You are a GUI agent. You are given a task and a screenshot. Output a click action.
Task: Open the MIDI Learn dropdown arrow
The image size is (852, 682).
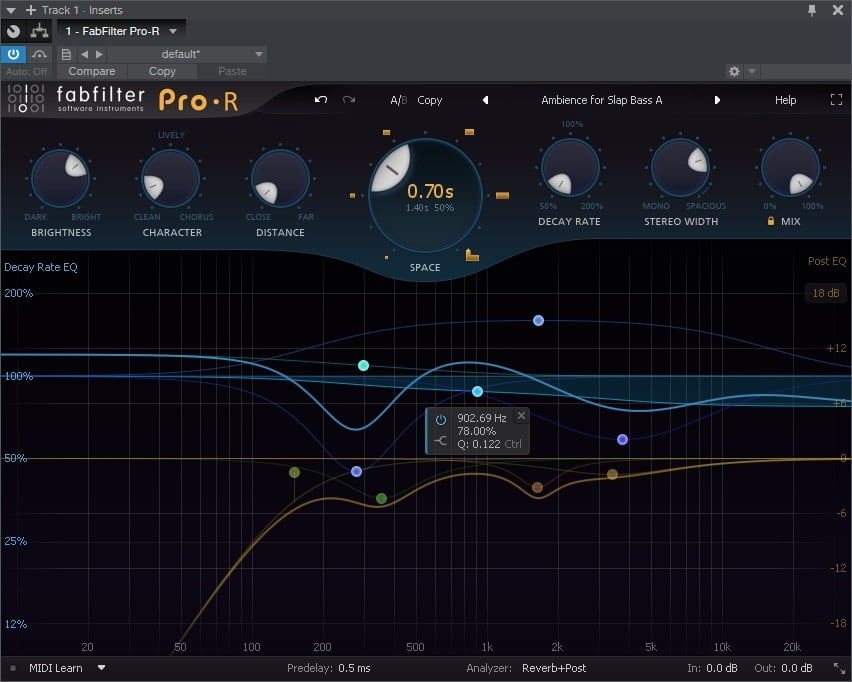tap(102, 668)
